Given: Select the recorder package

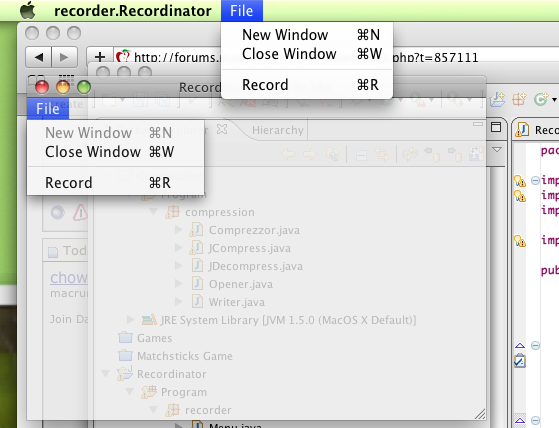Looking at the screenshot, I should pos(198,410).
